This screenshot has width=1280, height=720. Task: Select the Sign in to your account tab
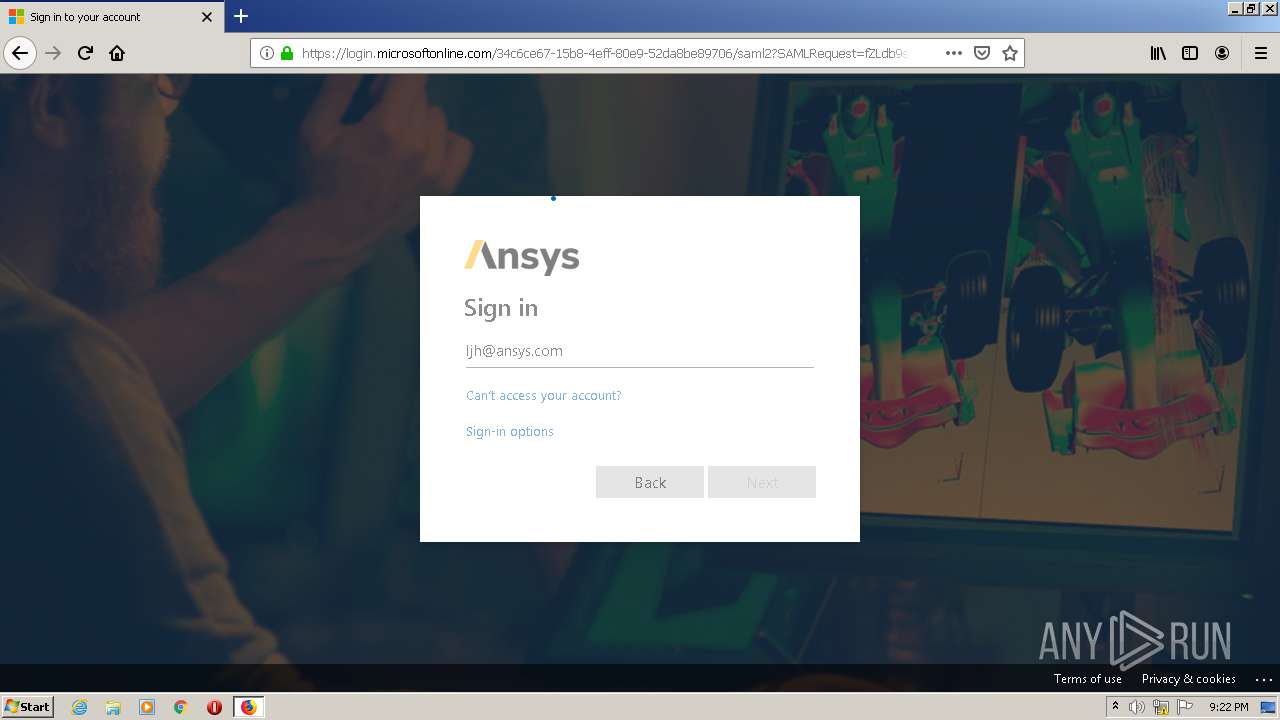[112, 17]
